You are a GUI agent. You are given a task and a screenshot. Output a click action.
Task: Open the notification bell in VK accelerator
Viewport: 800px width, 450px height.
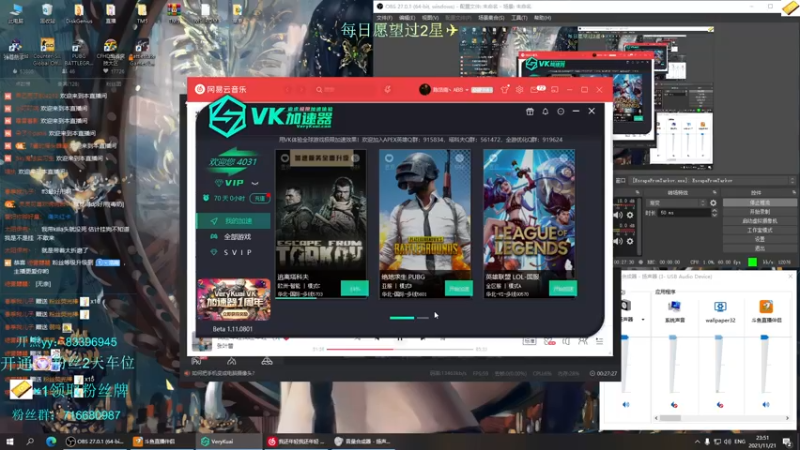(545, 111)
